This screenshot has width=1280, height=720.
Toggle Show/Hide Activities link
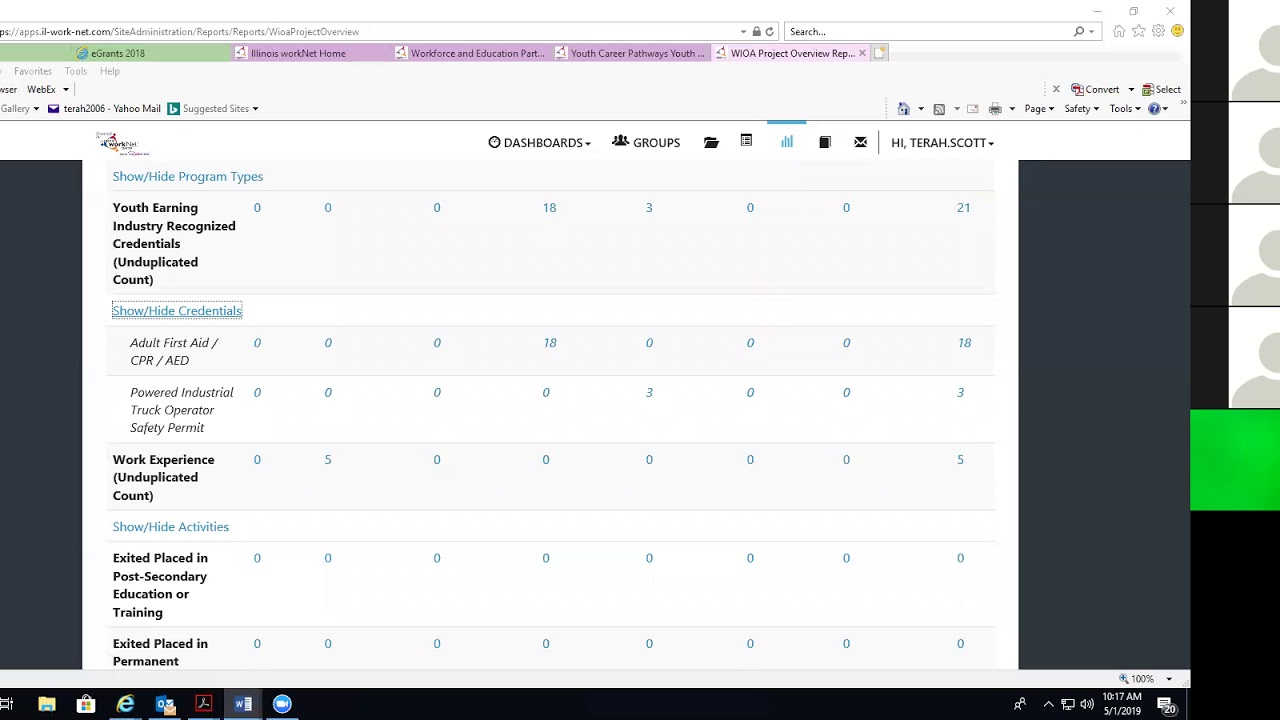[171, 527]
